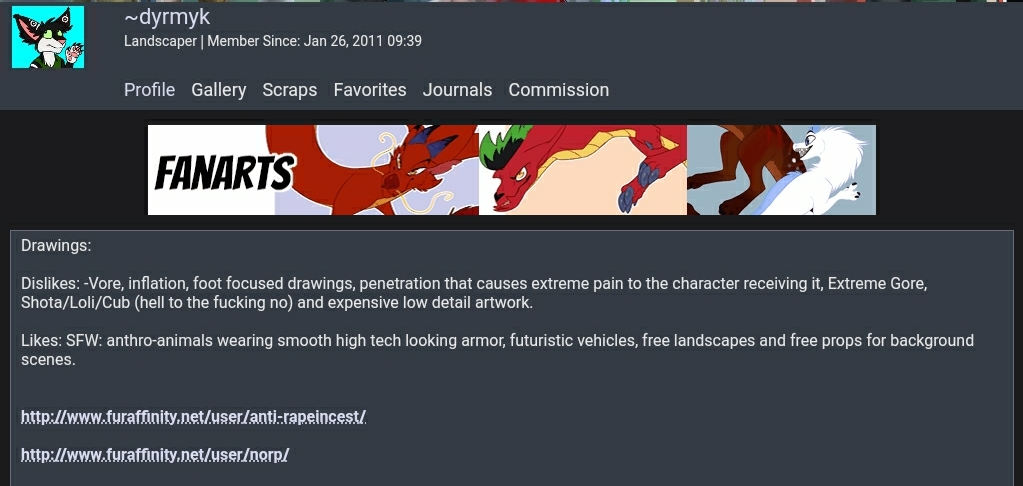
Task: Select the whiskered red dragon banner image
Action: (x=376, y=170)
